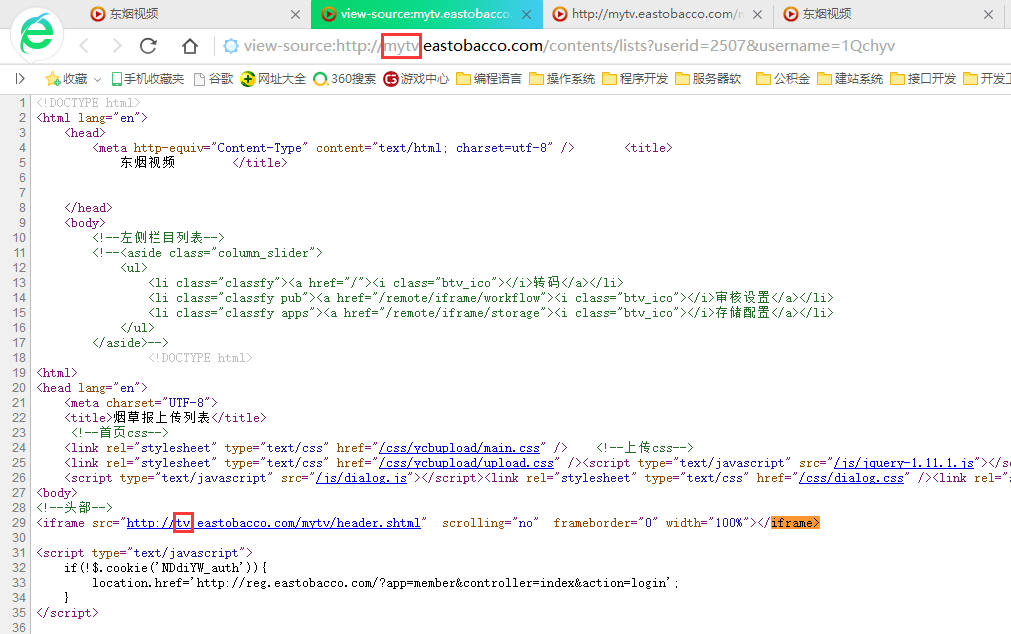The height and width of the screenshot is (634, 1011).
Task: Open the 手机收藏夹 bookmark
Action: [147, 79]
